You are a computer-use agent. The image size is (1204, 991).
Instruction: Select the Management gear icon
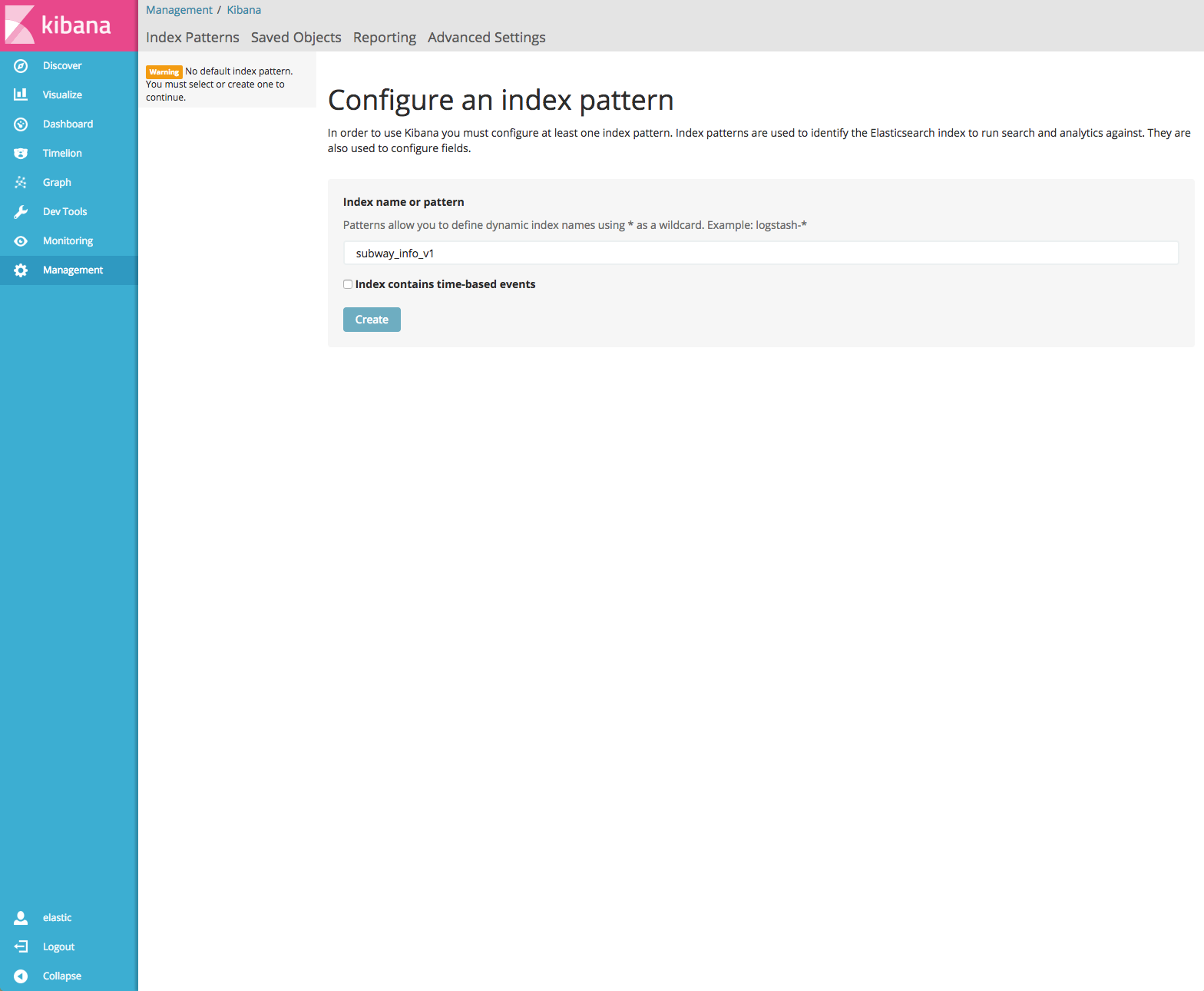tap(21, 270)
